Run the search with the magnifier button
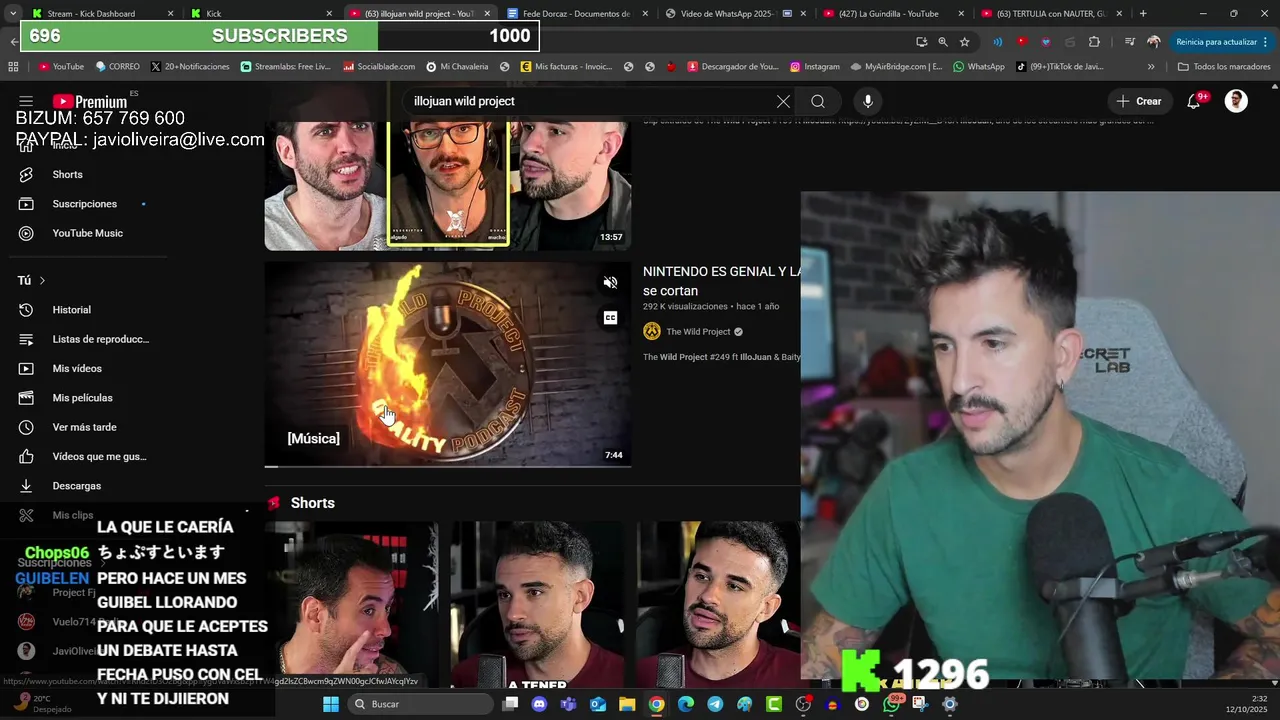The height and width of the screenshot is (720, 1280). 818,101
